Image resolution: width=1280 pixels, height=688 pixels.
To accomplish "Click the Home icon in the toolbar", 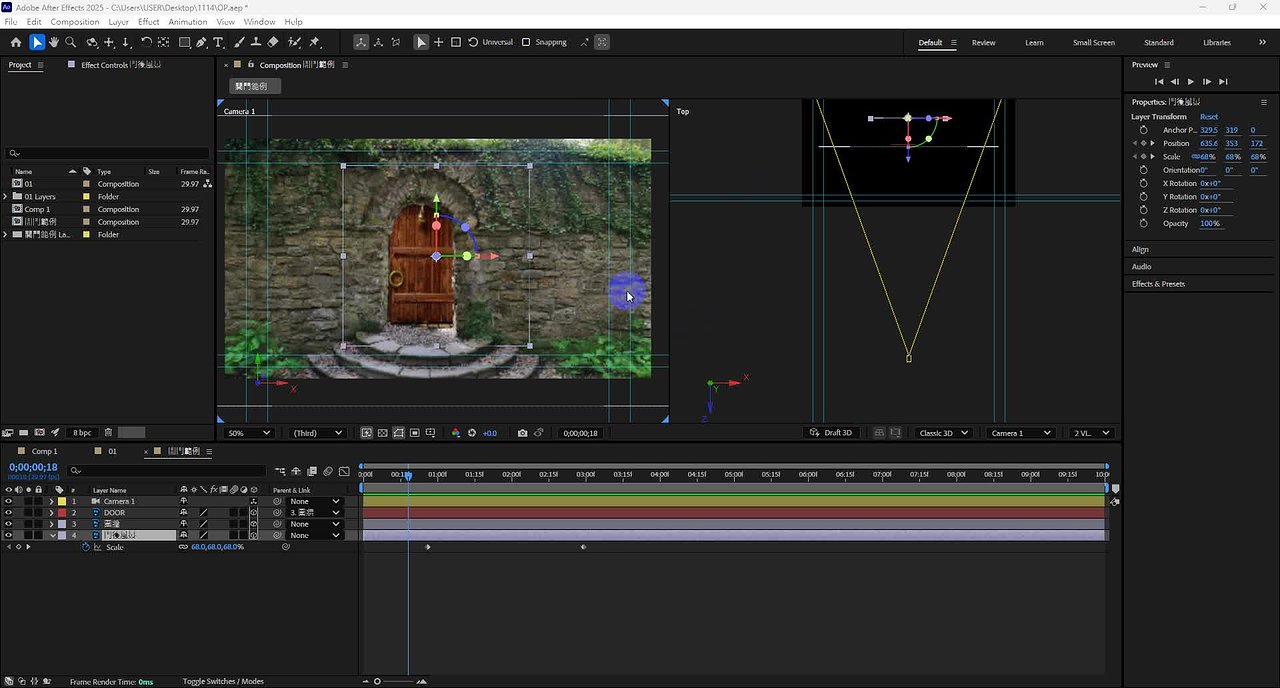I will click(x=16, y=42).
